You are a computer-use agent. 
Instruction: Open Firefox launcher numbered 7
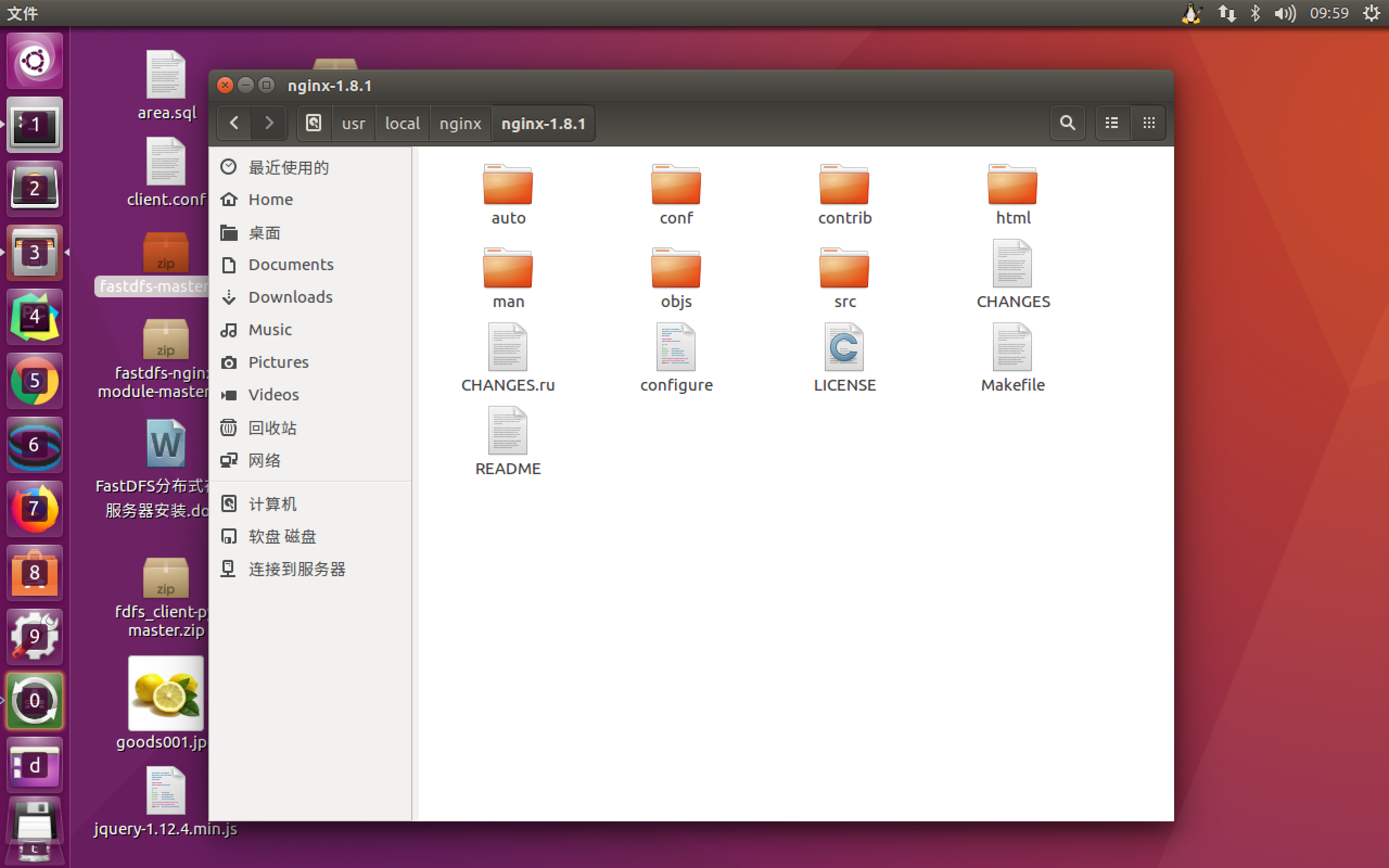pyautogui.click(x=34, y=509)
